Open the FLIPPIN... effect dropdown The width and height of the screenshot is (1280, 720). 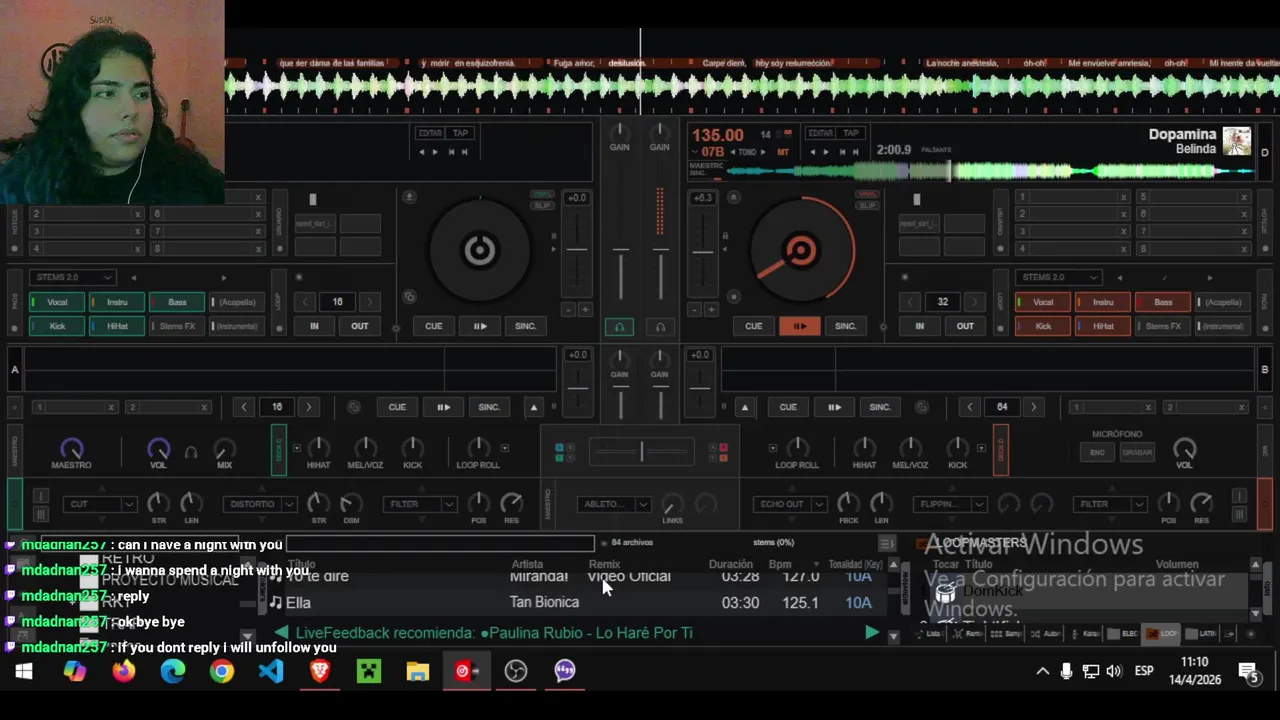point(950,504)
